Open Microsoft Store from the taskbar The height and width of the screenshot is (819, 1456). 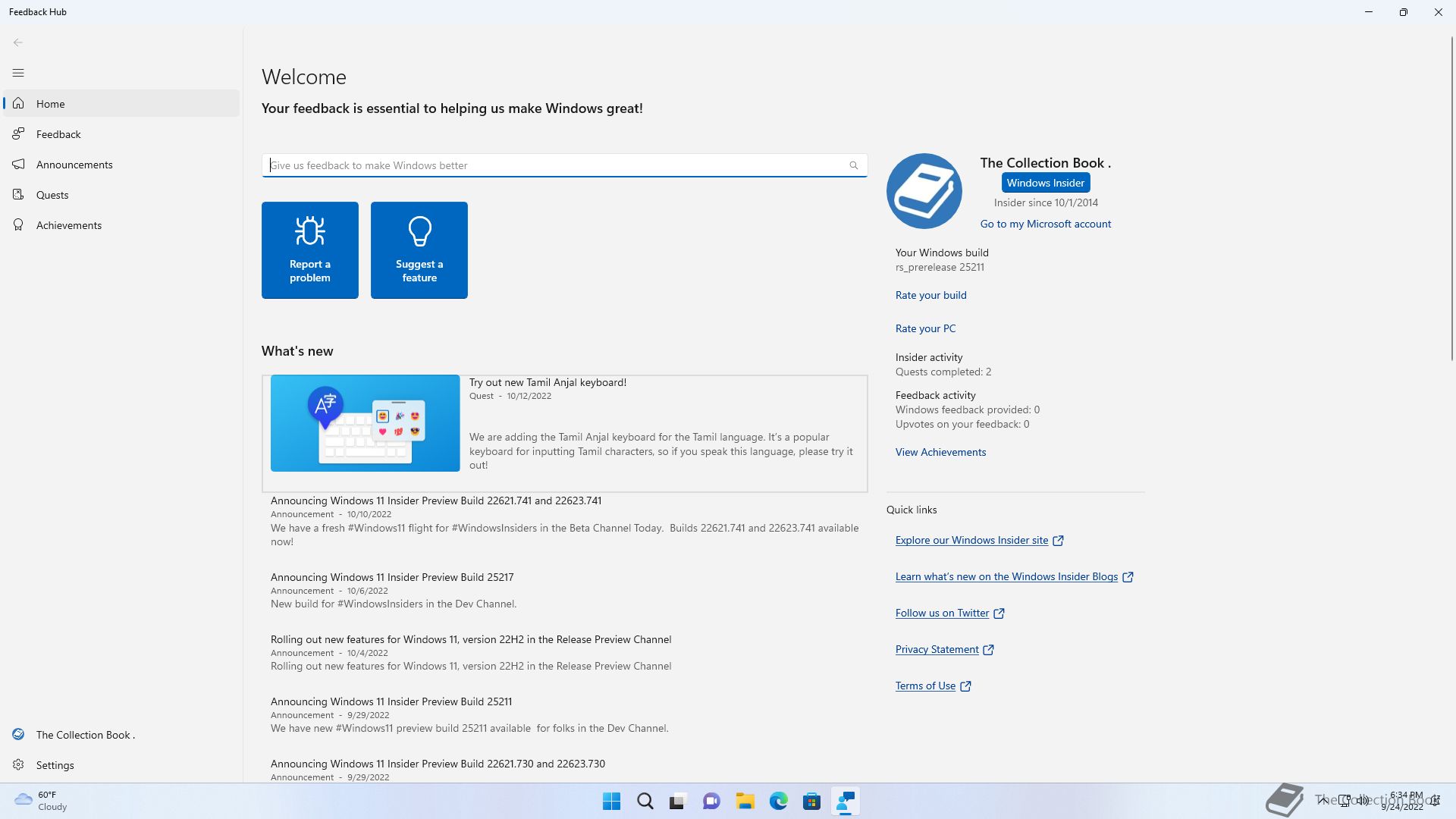(x=811, y=802)
